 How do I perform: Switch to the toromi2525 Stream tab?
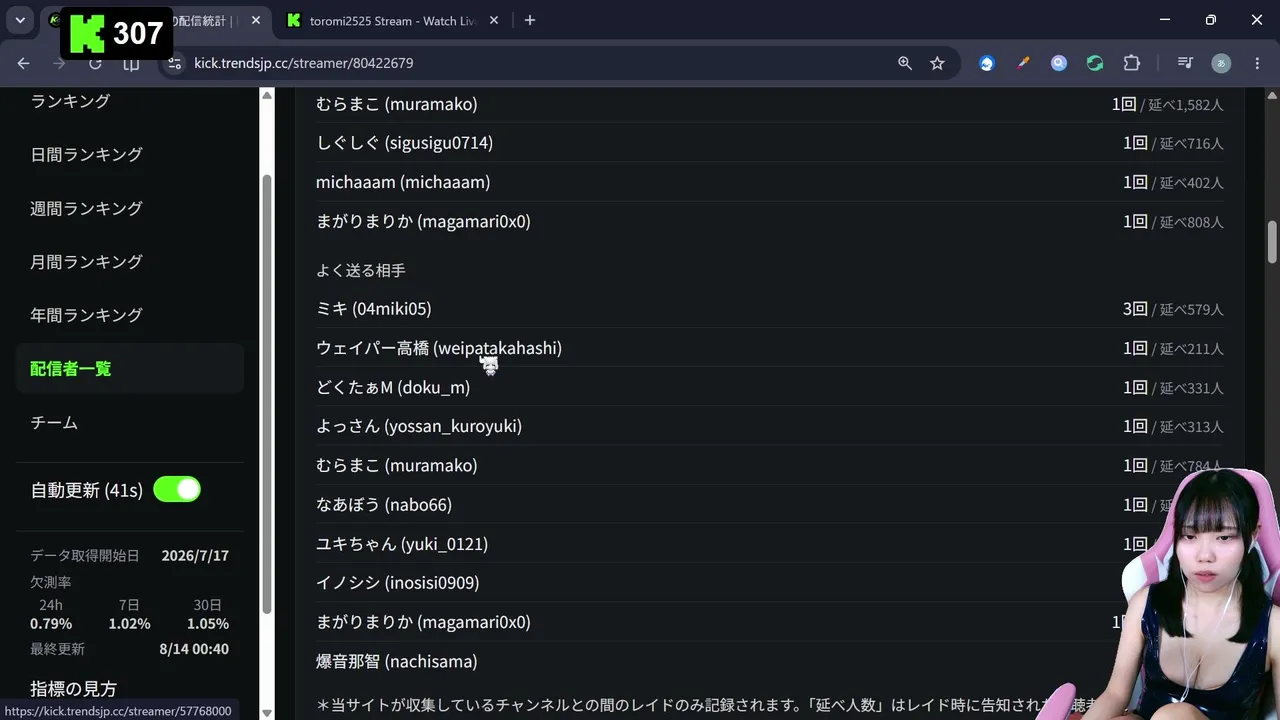(x=392, y=20)
